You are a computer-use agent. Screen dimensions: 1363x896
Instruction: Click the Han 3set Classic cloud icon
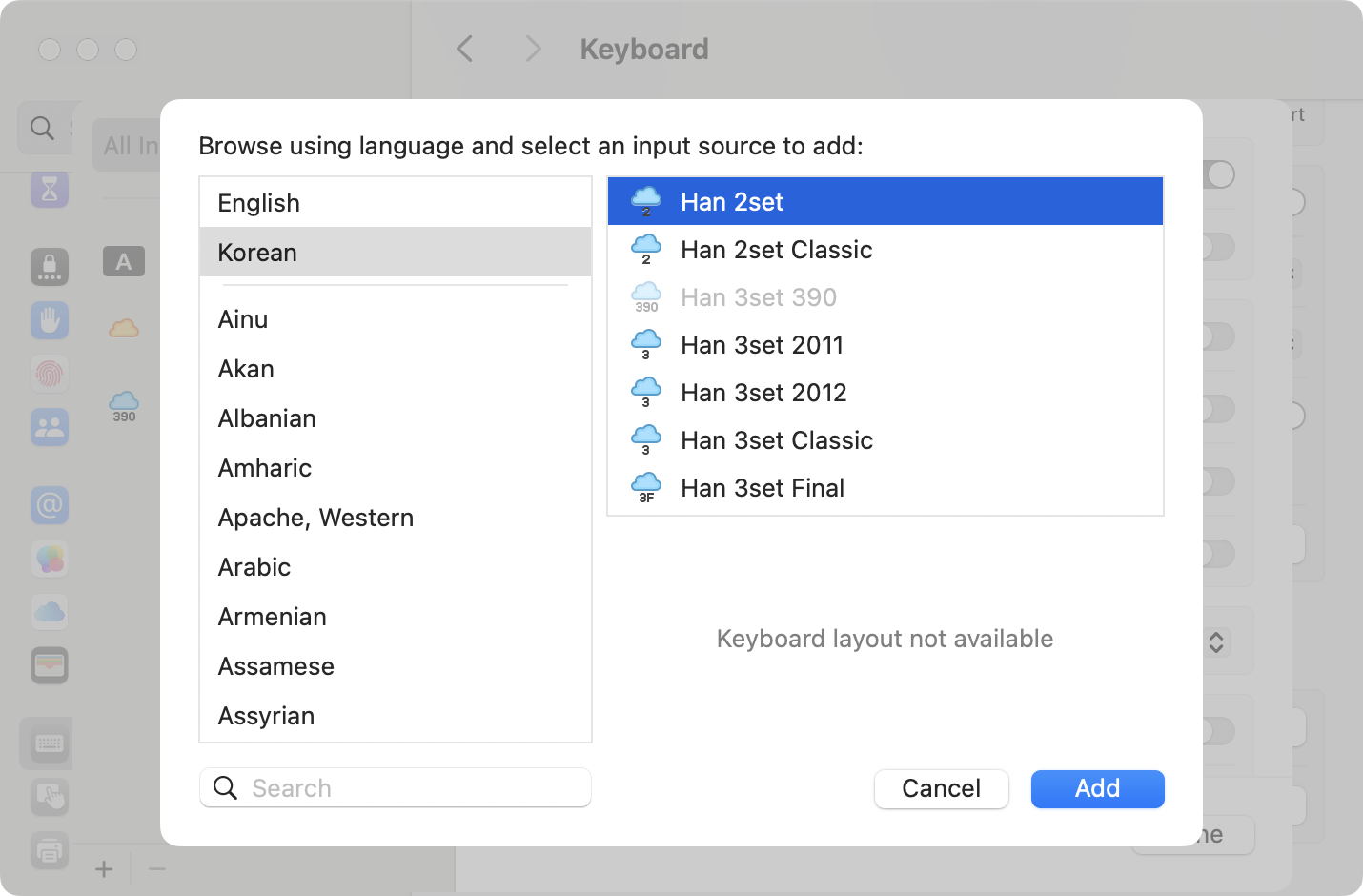point(646,440)
